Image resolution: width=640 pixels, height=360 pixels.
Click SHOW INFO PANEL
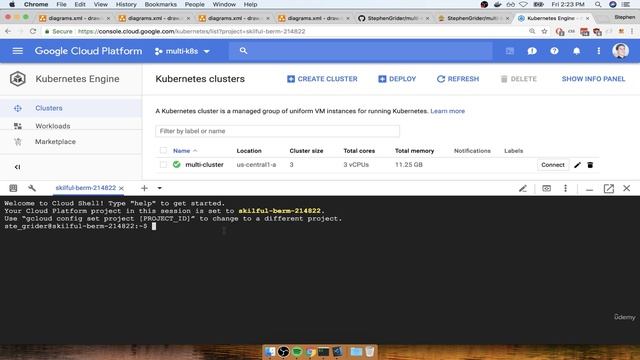click(x=593, y=79)
